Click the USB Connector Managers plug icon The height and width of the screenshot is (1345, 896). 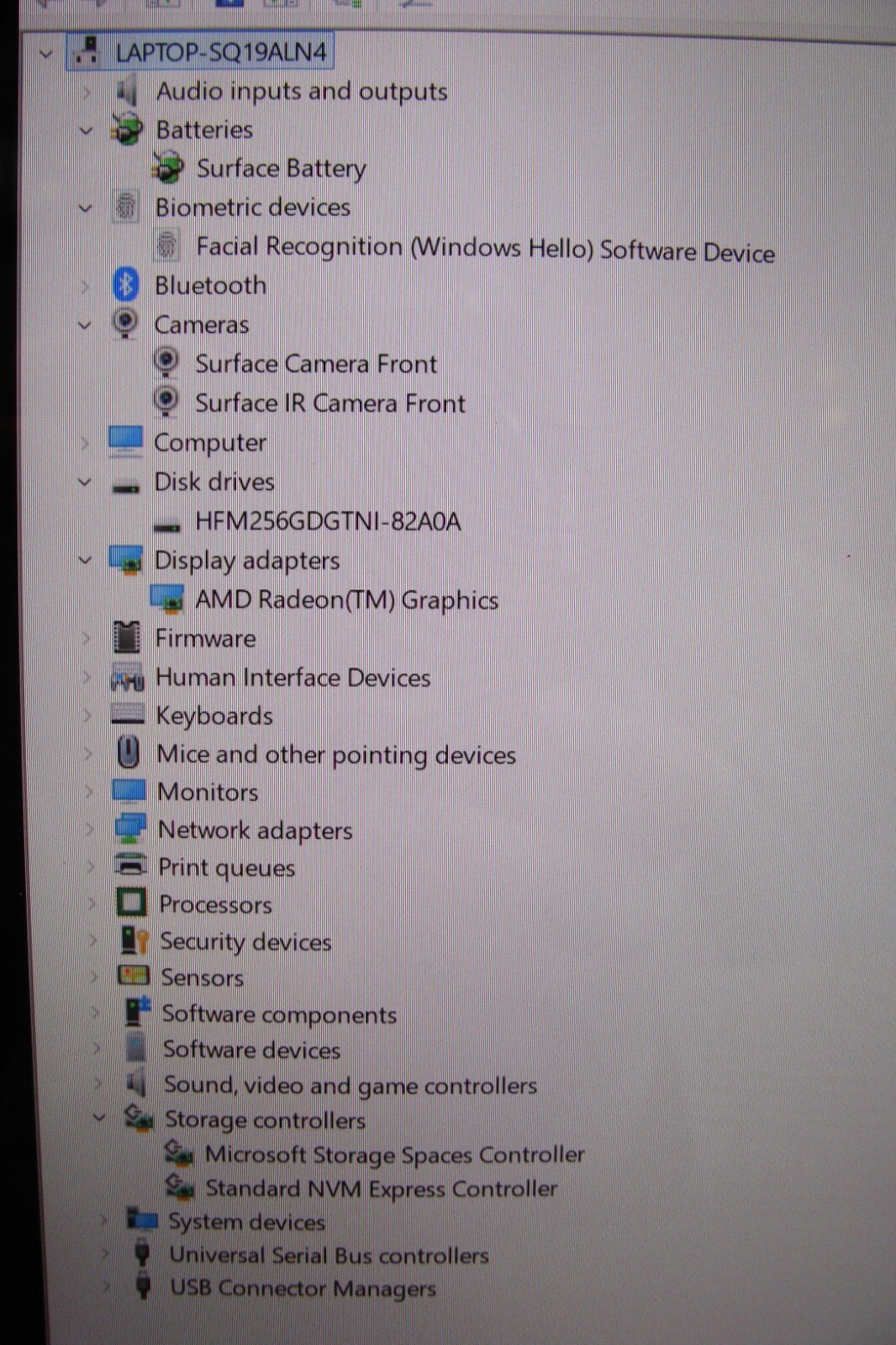[144, 1286]
